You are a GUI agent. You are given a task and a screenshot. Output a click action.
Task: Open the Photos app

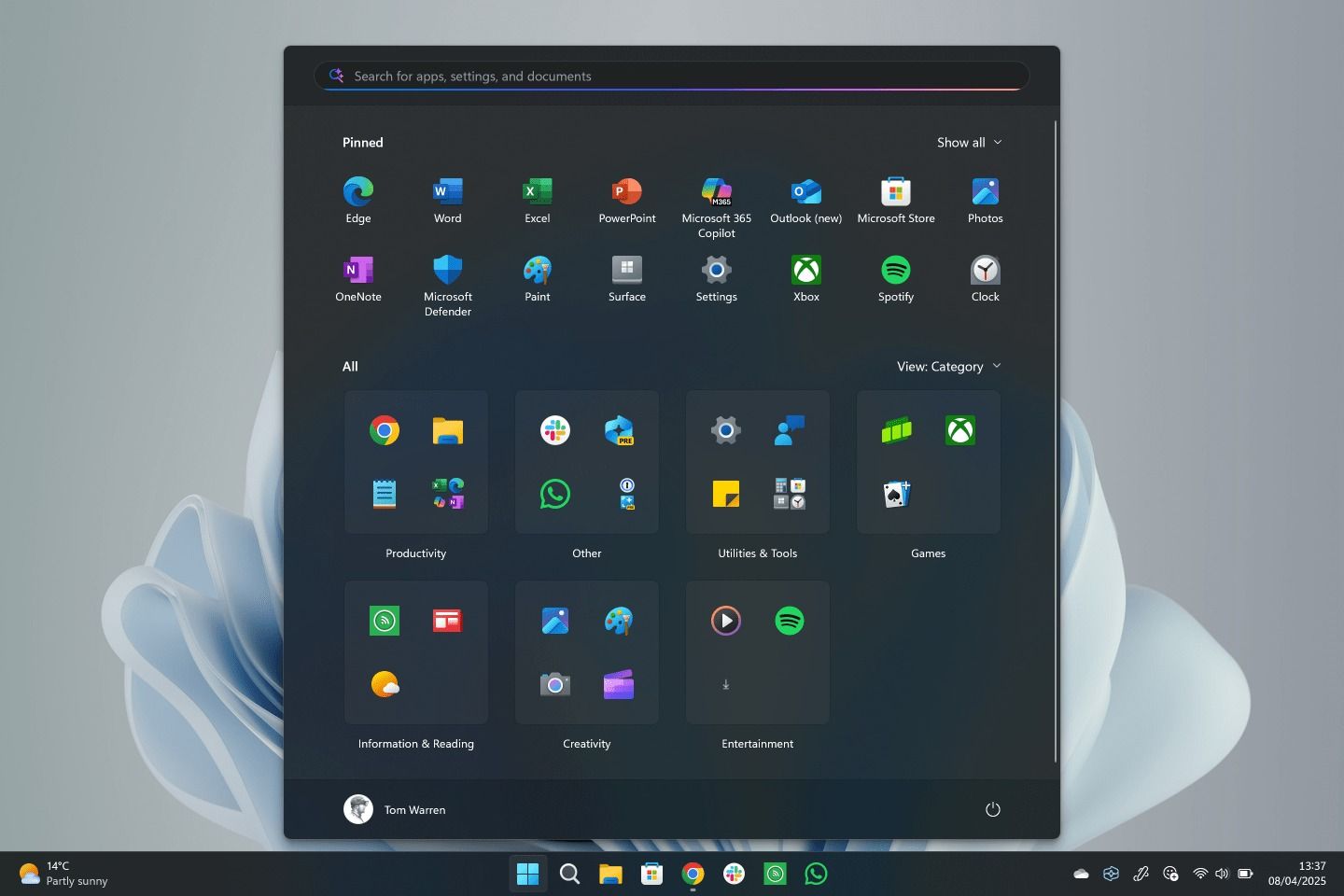pos(985,196)
